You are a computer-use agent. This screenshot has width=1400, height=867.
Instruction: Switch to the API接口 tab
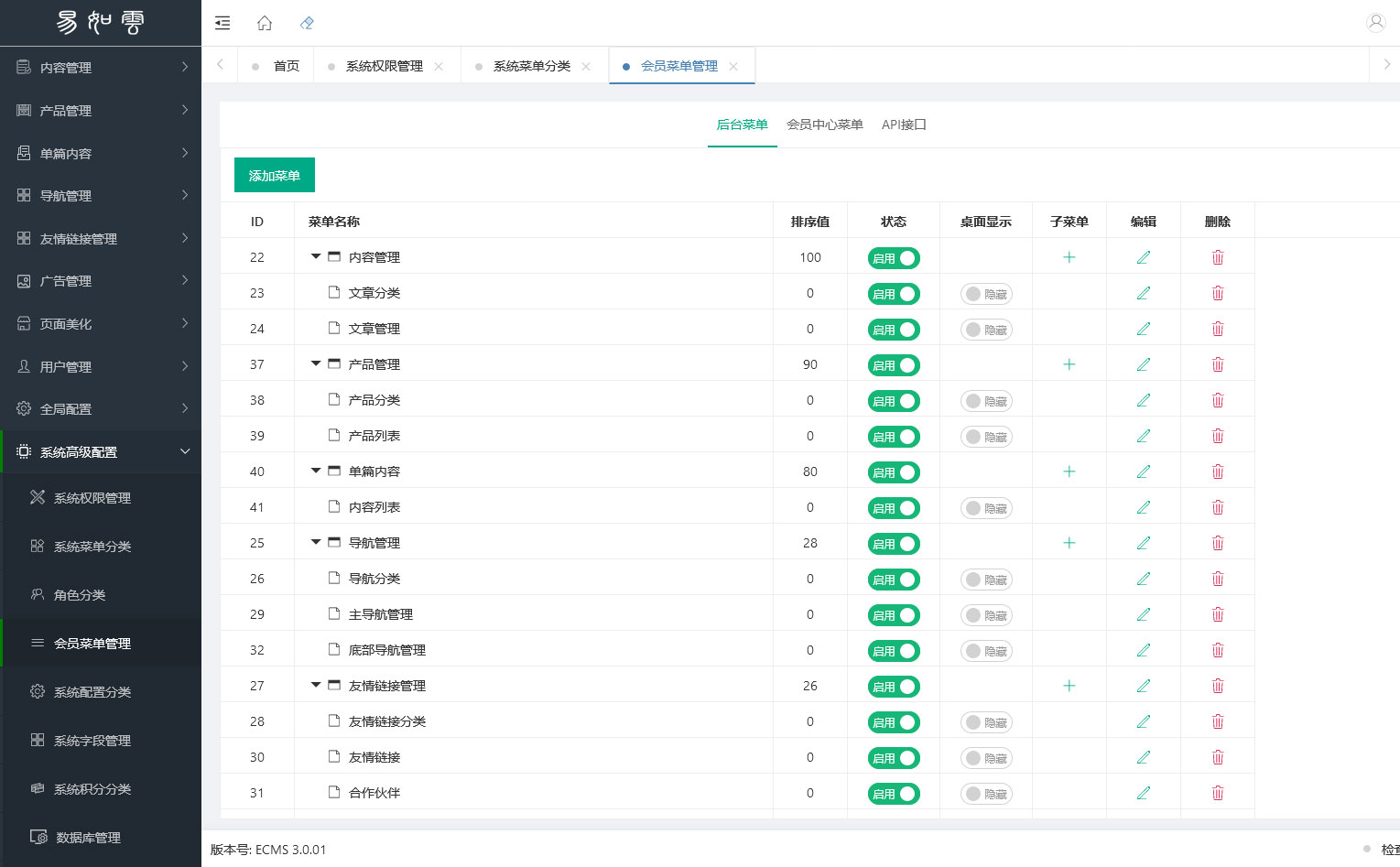904,125
